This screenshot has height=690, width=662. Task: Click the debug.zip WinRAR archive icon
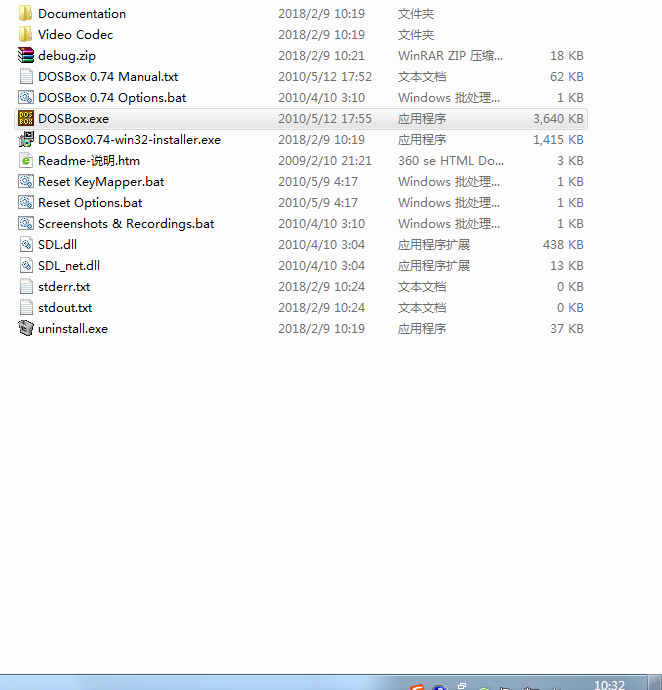[x=26, y=55]
